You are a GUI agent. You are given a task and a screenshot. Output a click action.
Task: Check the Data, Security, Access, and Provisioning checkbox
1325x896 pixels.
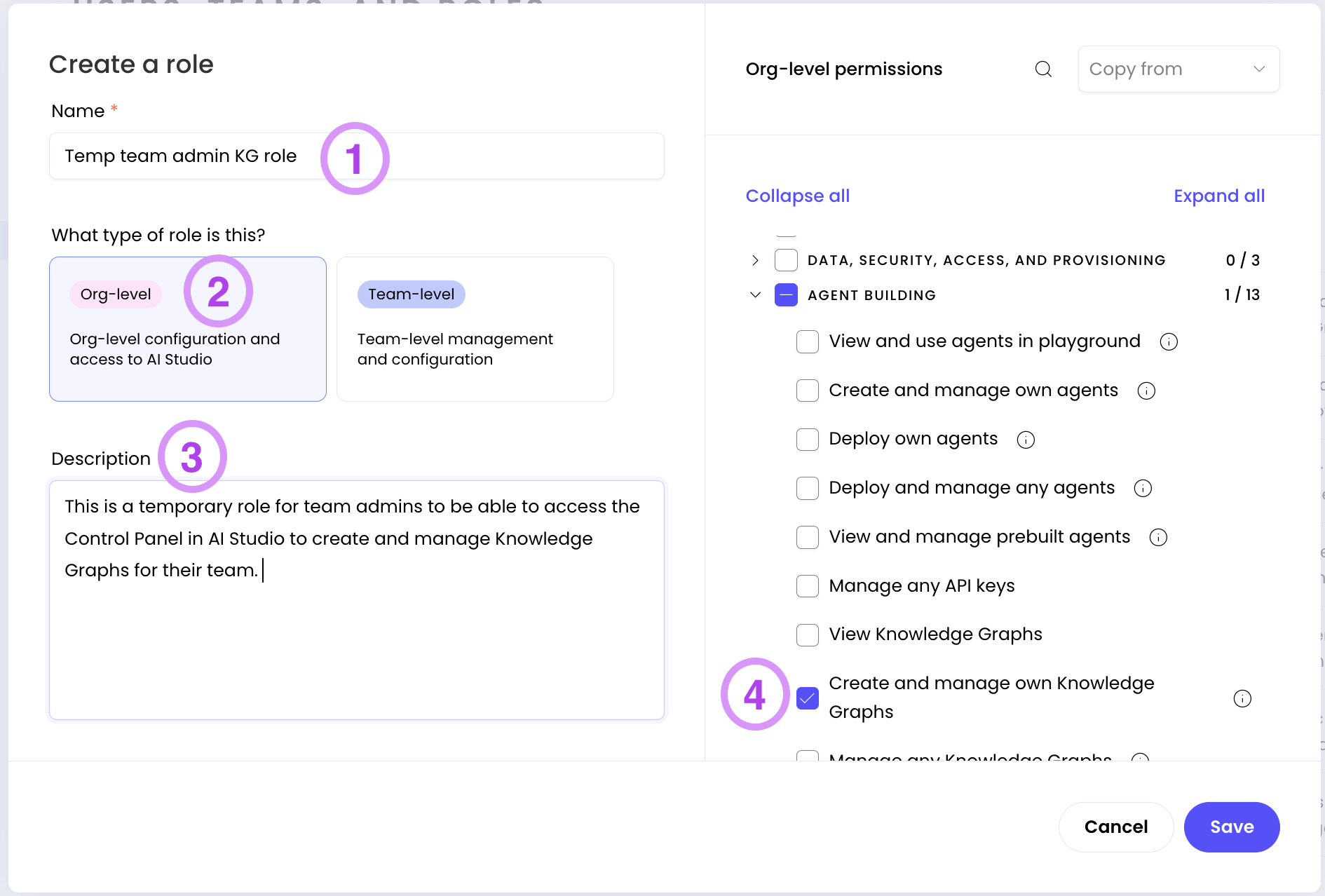click(786, 260)
